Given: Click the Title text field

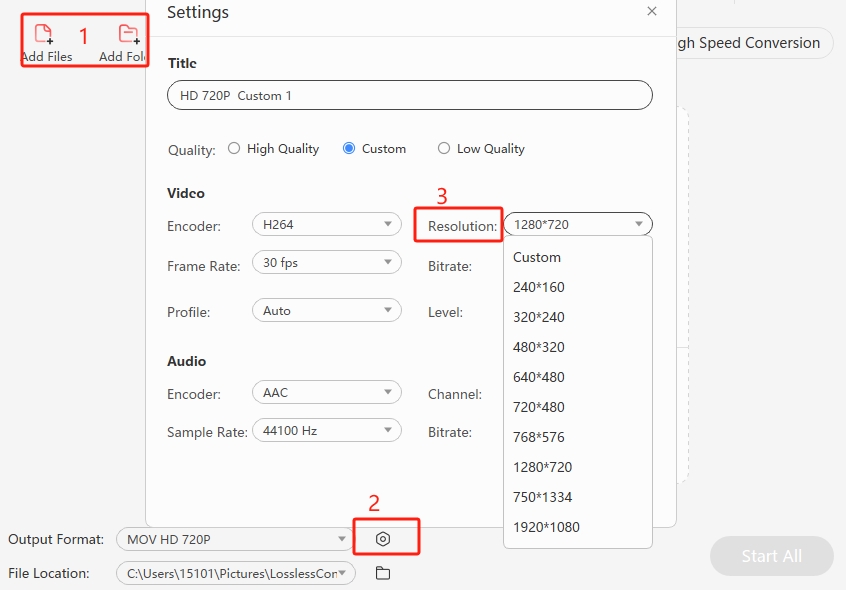Looking at the screenshot, I should (410, 96).
